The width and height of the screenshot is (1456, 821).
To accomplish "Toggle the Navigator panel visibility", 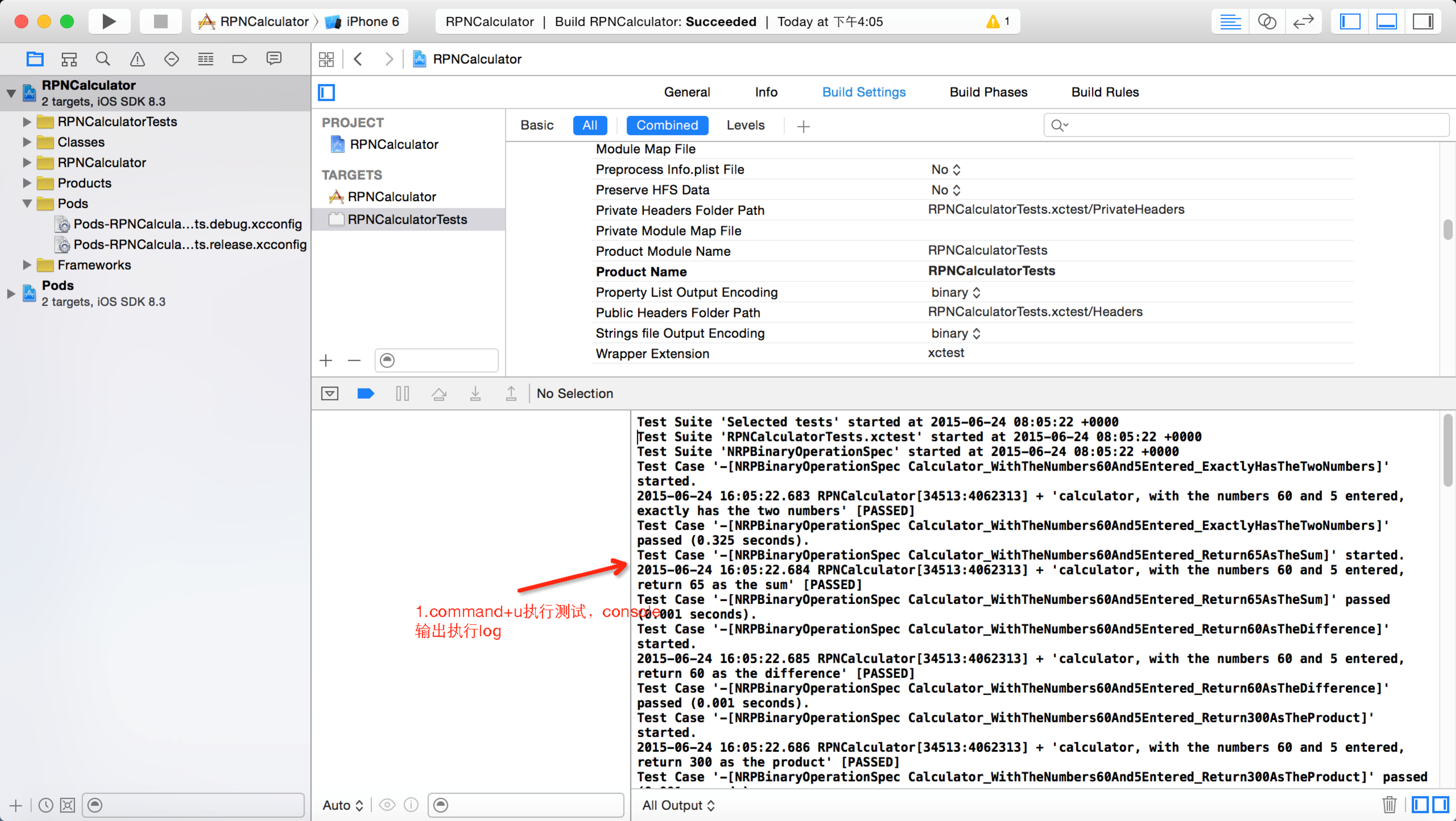I will point(1350,22).
